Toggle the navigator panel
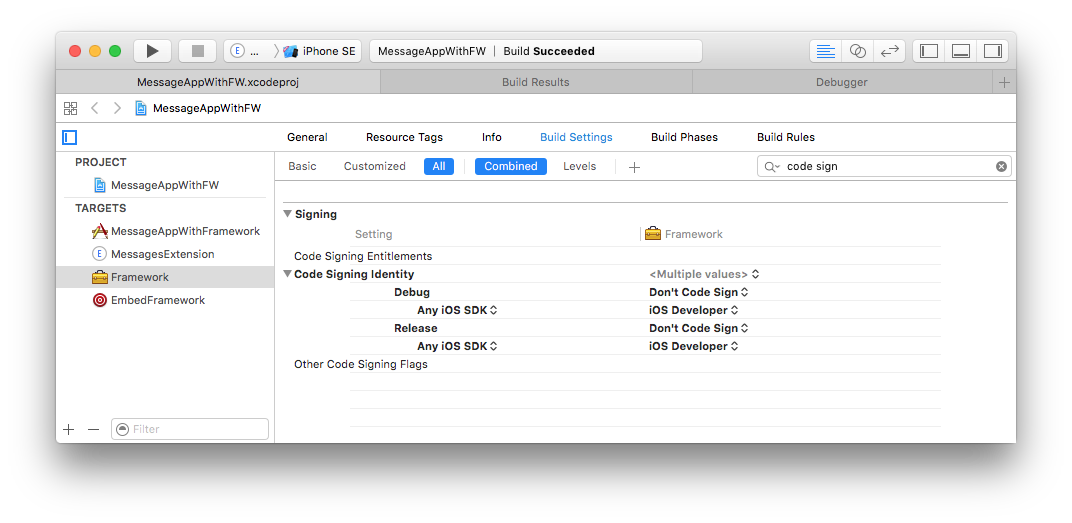The width and height of the screenshot is (1072, 523). 929,51
